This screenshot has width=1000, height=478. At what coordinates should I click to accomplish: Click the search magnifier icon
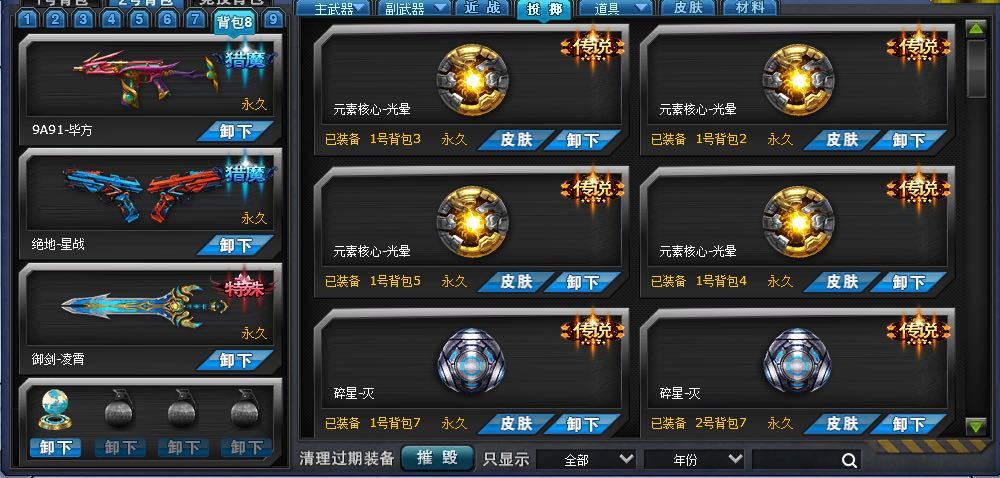pyautogui.click(x=849, y=460)
